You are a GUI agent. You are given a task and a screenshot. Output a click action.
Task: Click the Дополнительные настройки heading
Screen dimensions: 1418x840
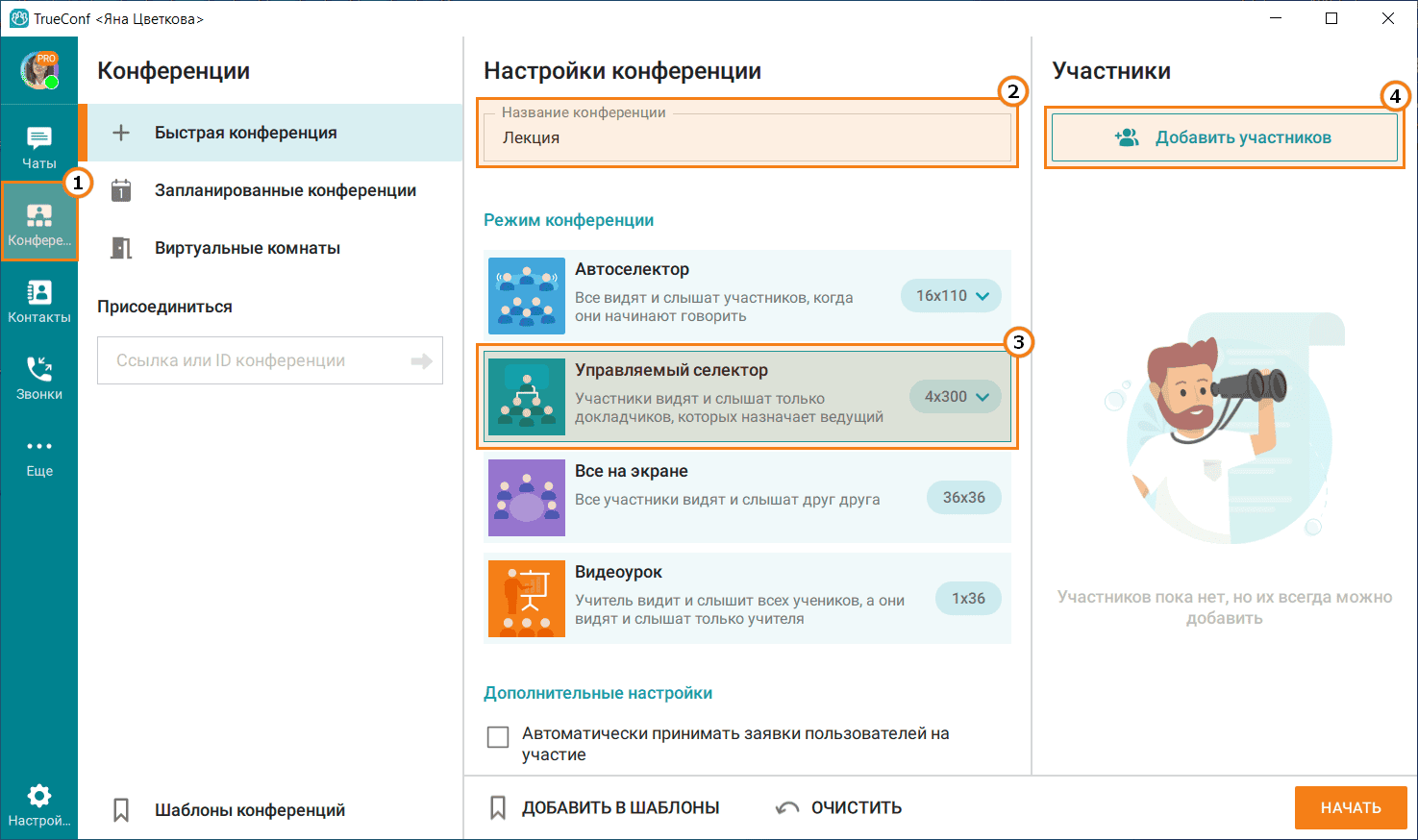598,693
